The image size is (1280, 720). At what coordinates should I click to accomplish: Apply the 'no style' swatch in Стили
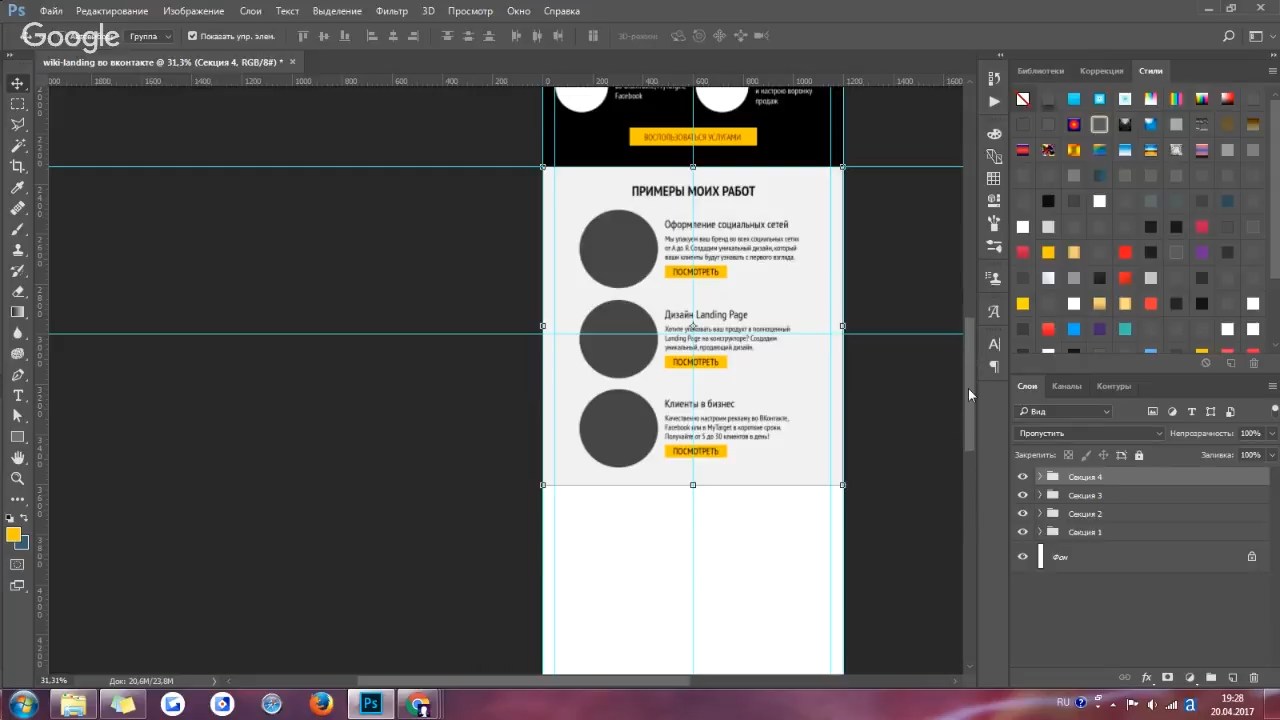(x=1022, y=99)
